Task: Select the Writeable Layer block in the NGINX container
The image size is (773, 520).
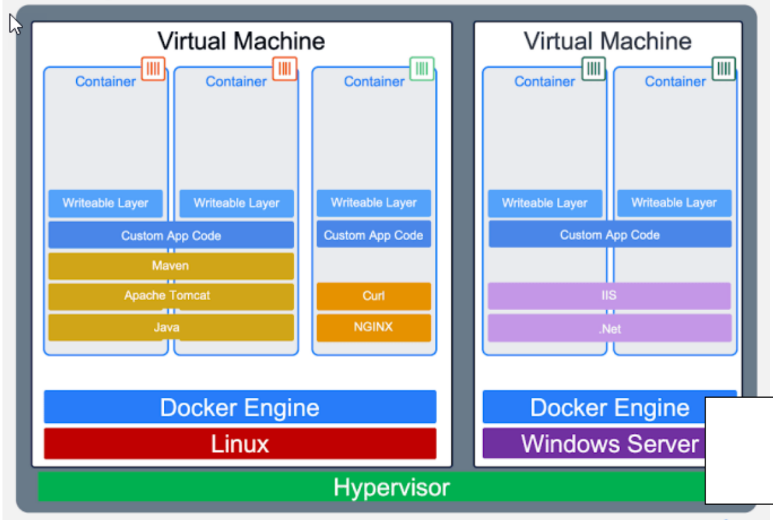Action: 374,203
